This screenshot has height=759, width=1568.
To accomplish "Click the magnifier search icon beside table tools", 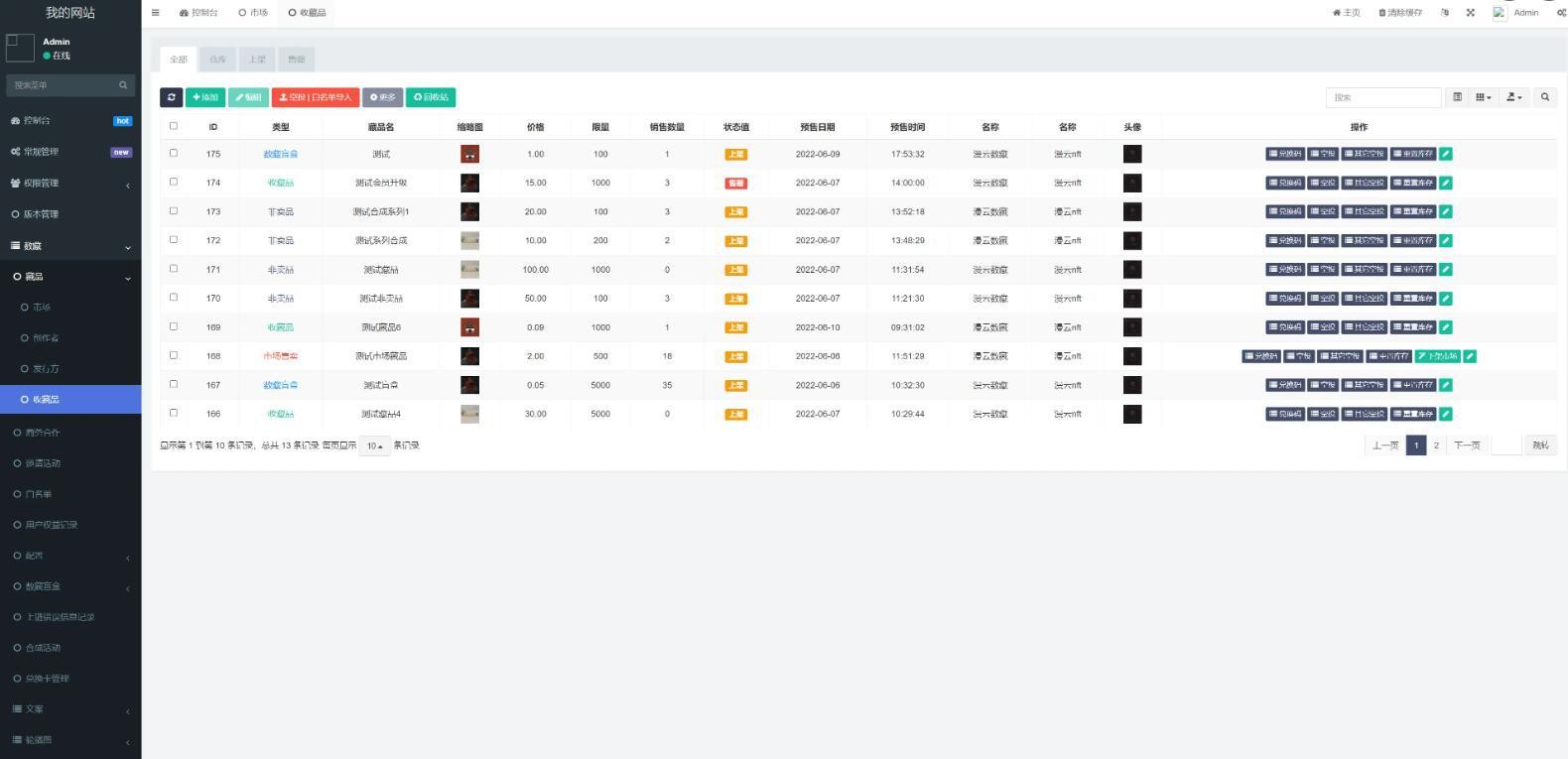I will 1544,97.
